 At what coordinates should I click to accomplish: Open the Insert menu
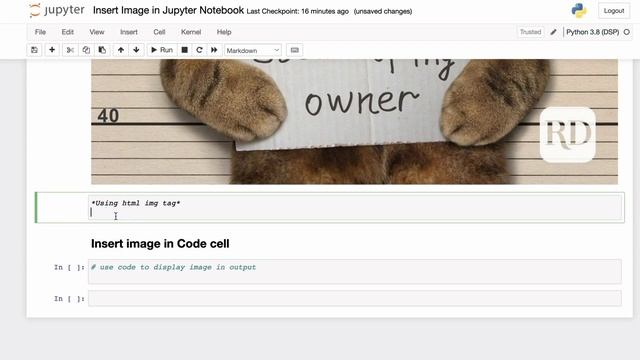pos(129,32)
